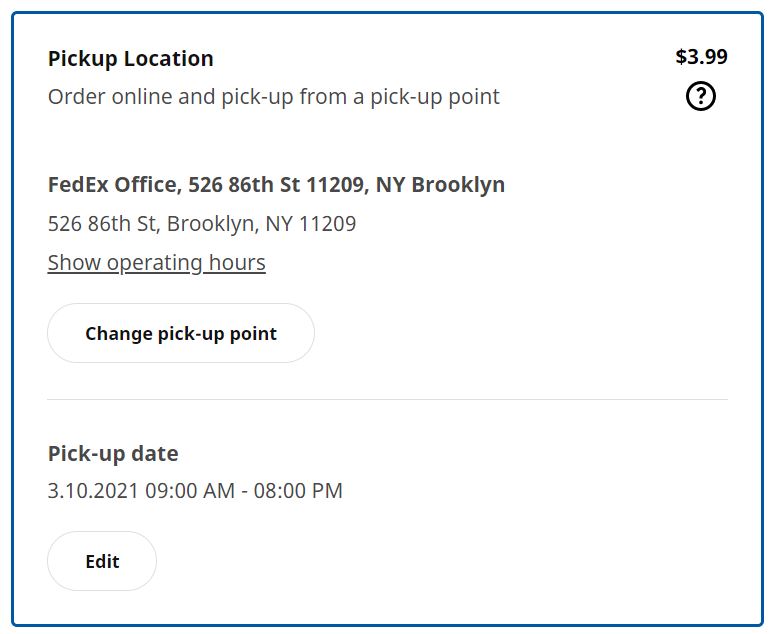Click the Change pick-up point button
The height and width of the screenshot is (634, 772).
pos(181,333)
